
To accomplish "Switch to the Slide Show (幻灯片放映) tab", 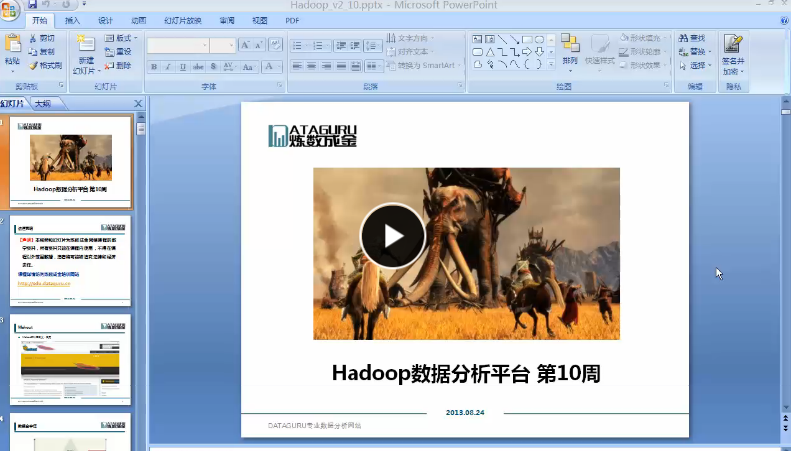I will (x=183, y=21).
